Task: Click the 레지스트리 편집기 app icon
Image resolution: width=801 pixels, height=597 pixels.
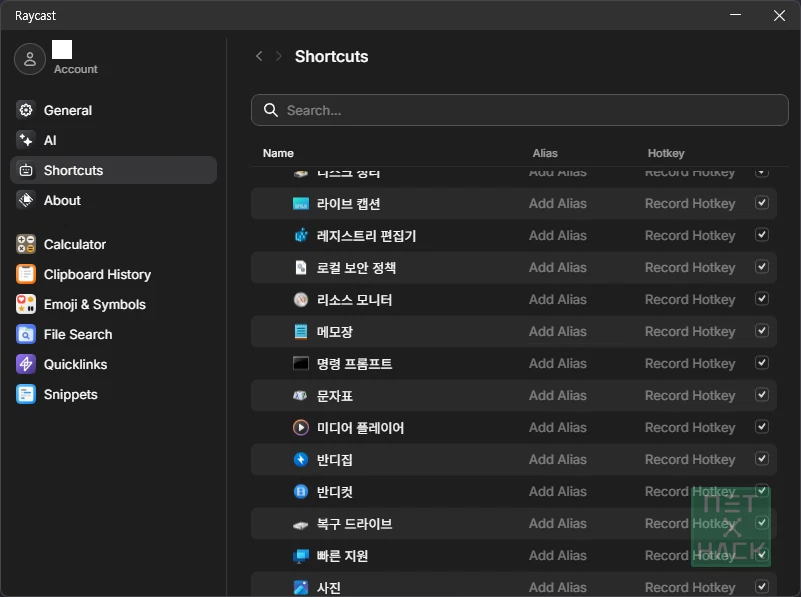Action: pyautogui.click(x=301, y=235)
